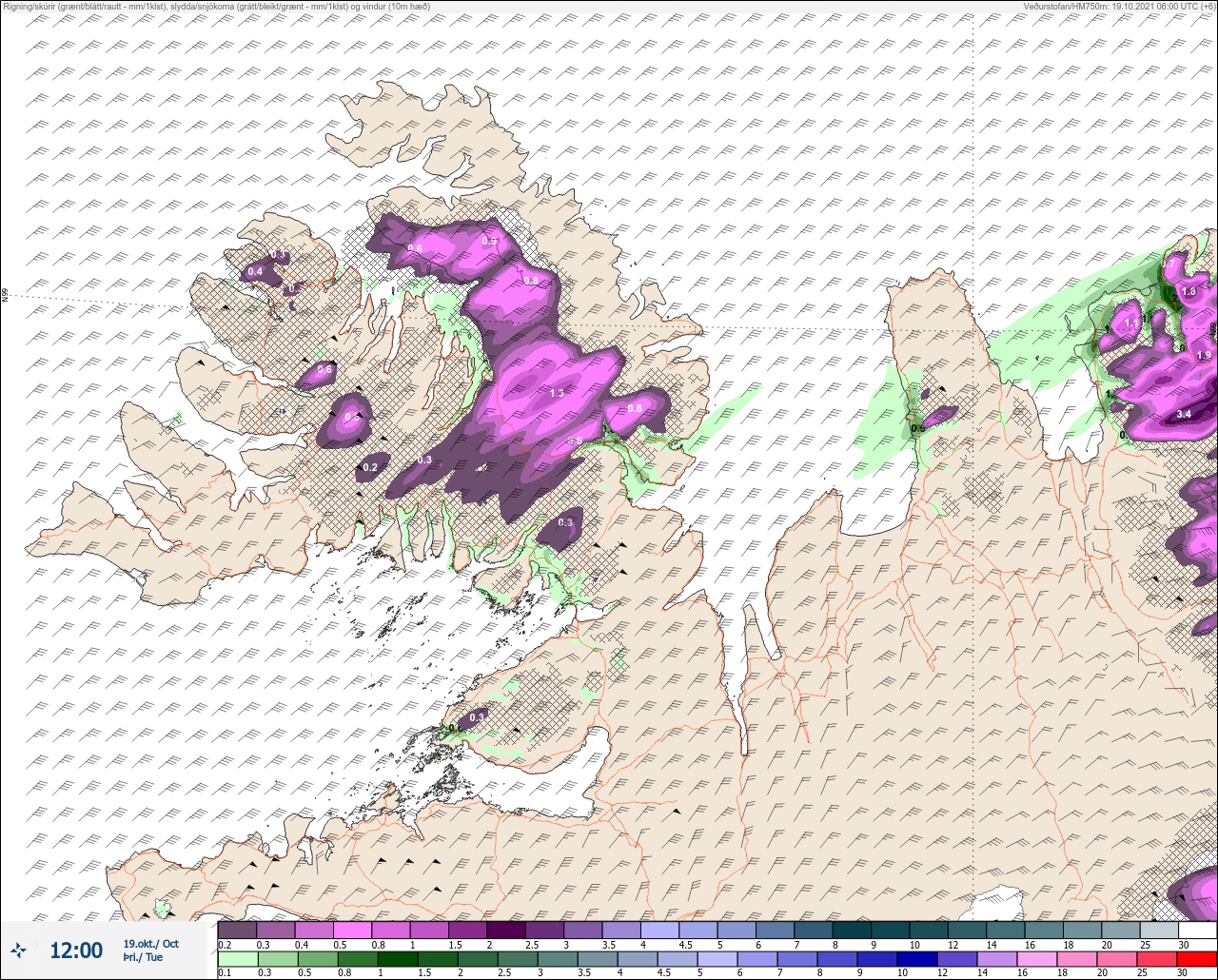
Task: Pick the bright pink 0.5 snow legend swatch
Action: 352,930
